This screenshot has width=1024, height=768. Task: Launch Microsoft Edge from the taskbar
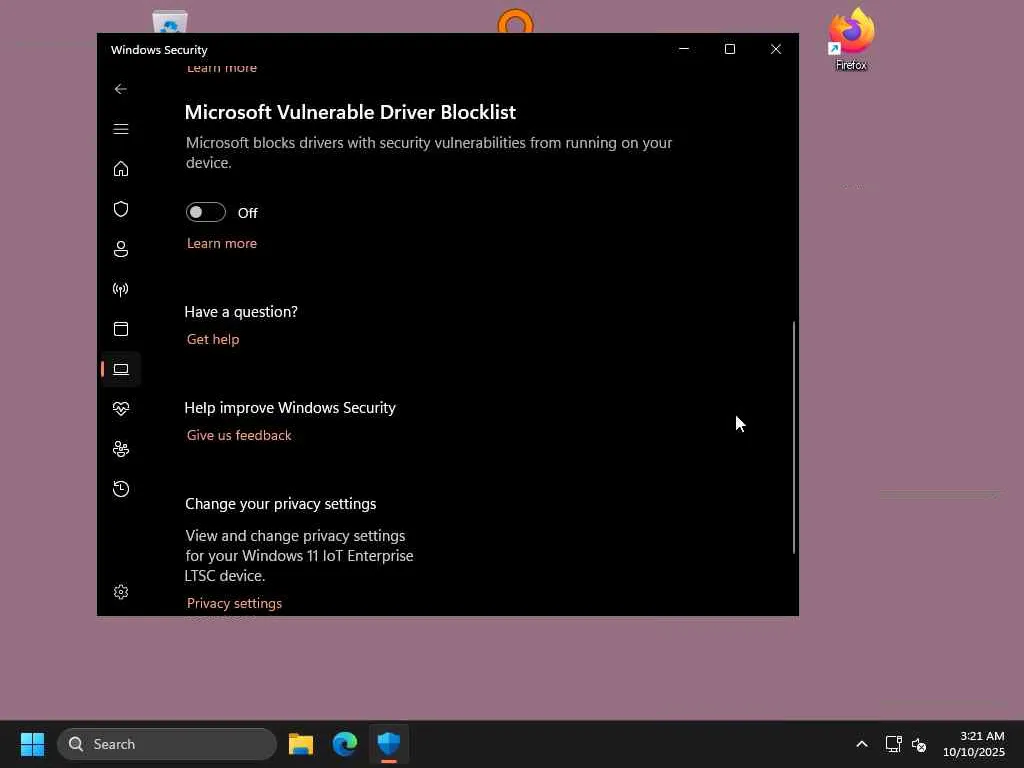coord(345,744)
